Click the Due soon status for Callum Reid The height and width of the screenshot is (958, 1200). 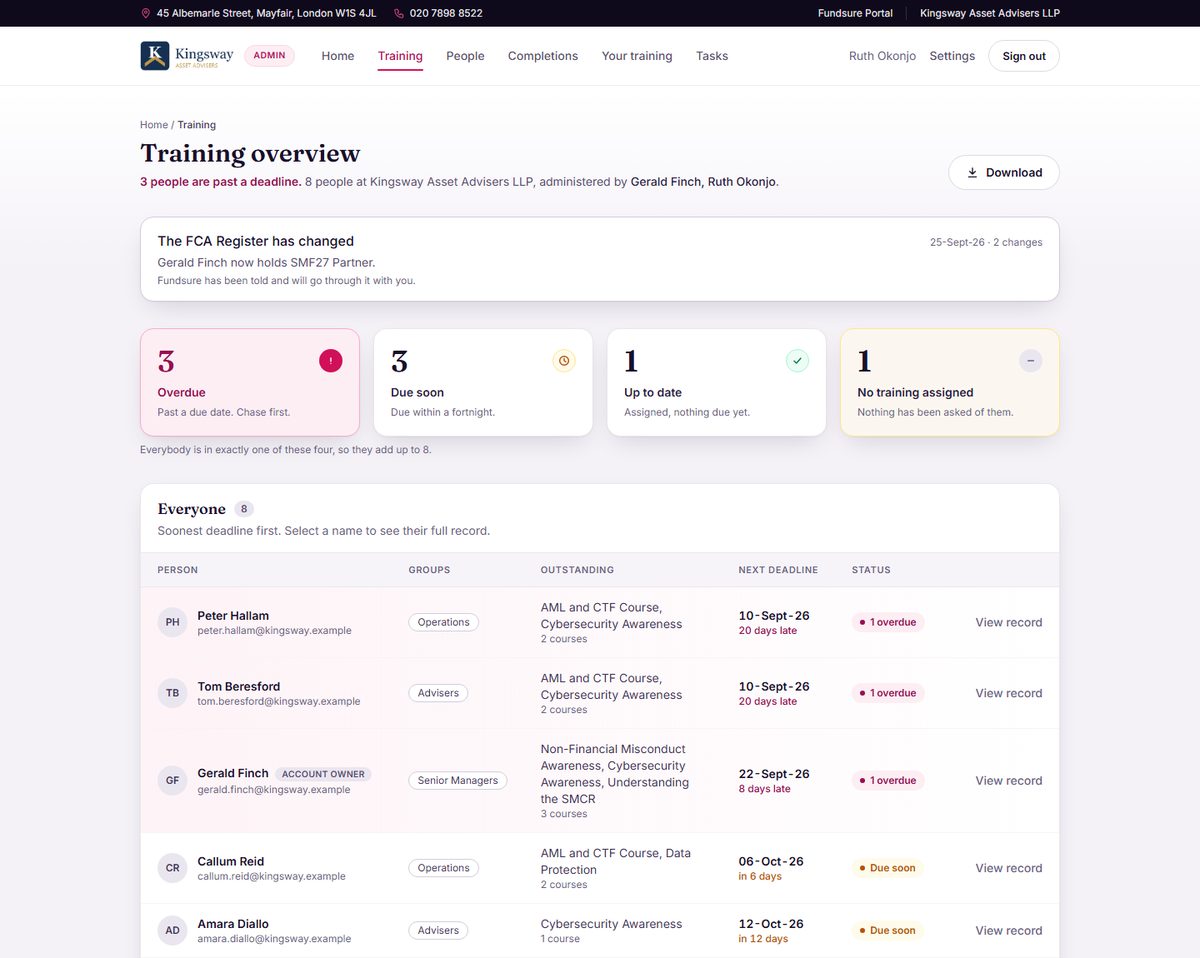pyautogui.click(x=887, y=868)
